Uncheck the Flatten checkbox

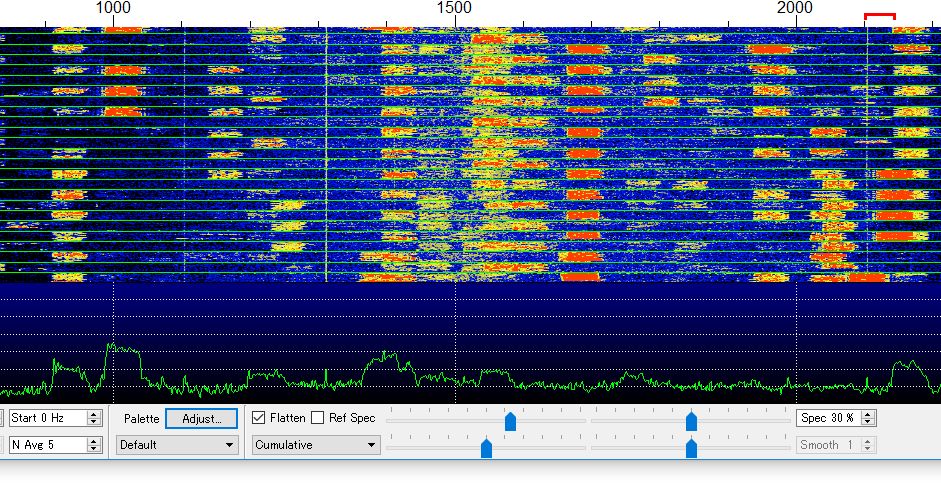(x=259, y=418)
